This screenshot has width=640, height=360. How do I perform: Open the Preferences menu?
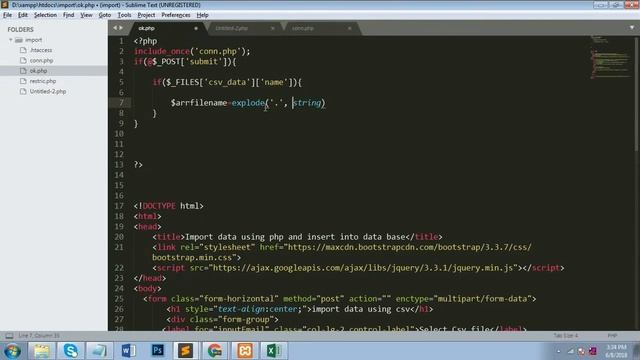tap(176, 15)
